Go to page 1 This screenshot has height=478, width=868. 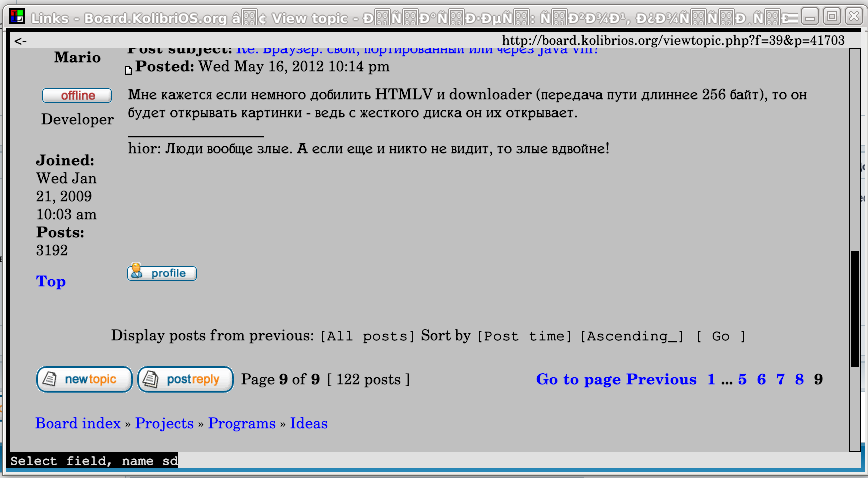(711, 379)
